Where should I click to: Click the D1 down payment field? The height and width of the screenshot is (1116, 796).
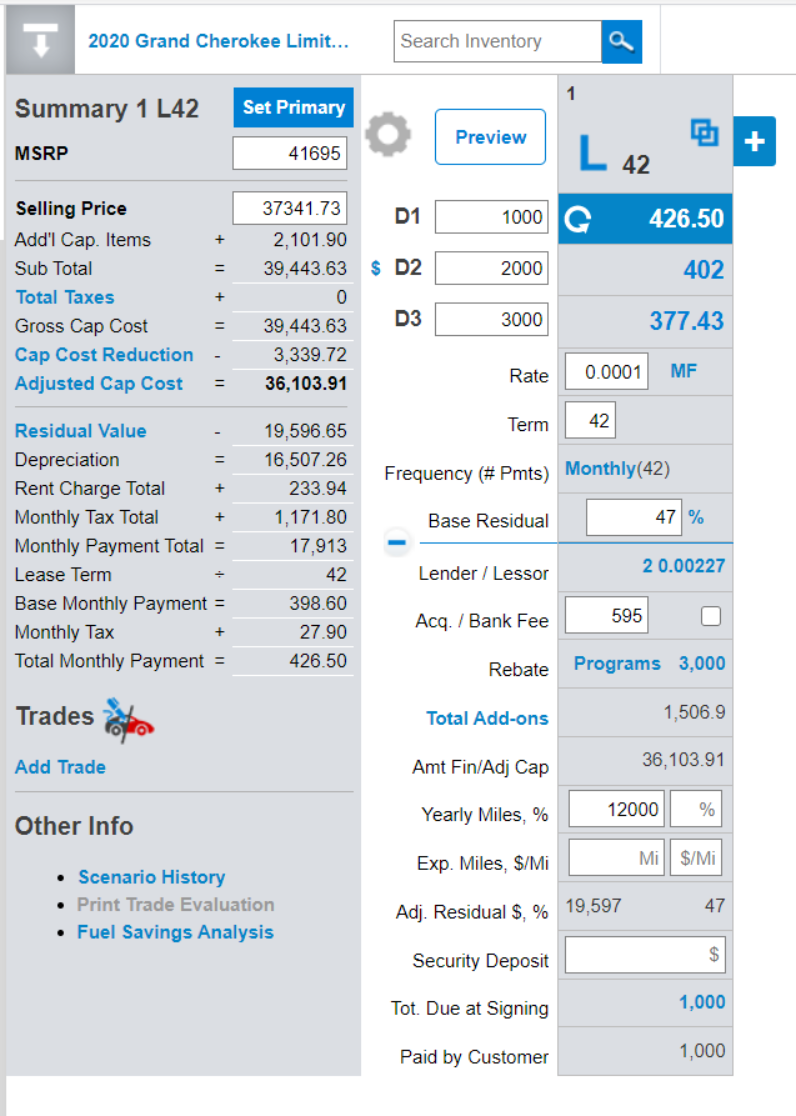[491, 217]
